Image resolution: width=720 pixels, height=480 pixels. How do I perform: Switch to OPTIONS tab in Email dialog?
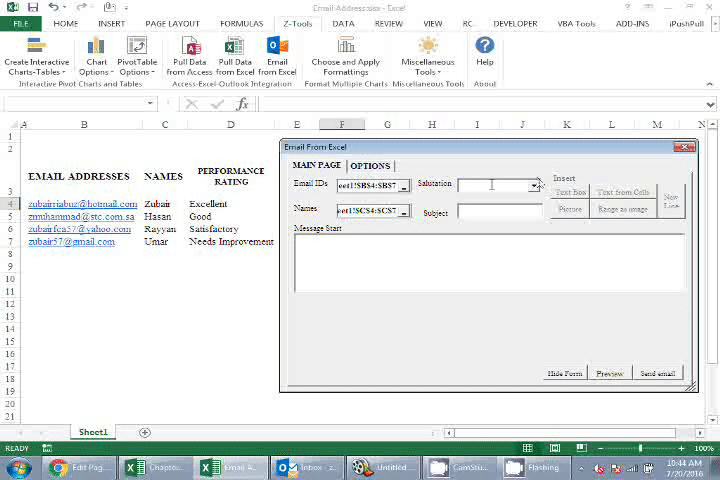pos(370,166)
